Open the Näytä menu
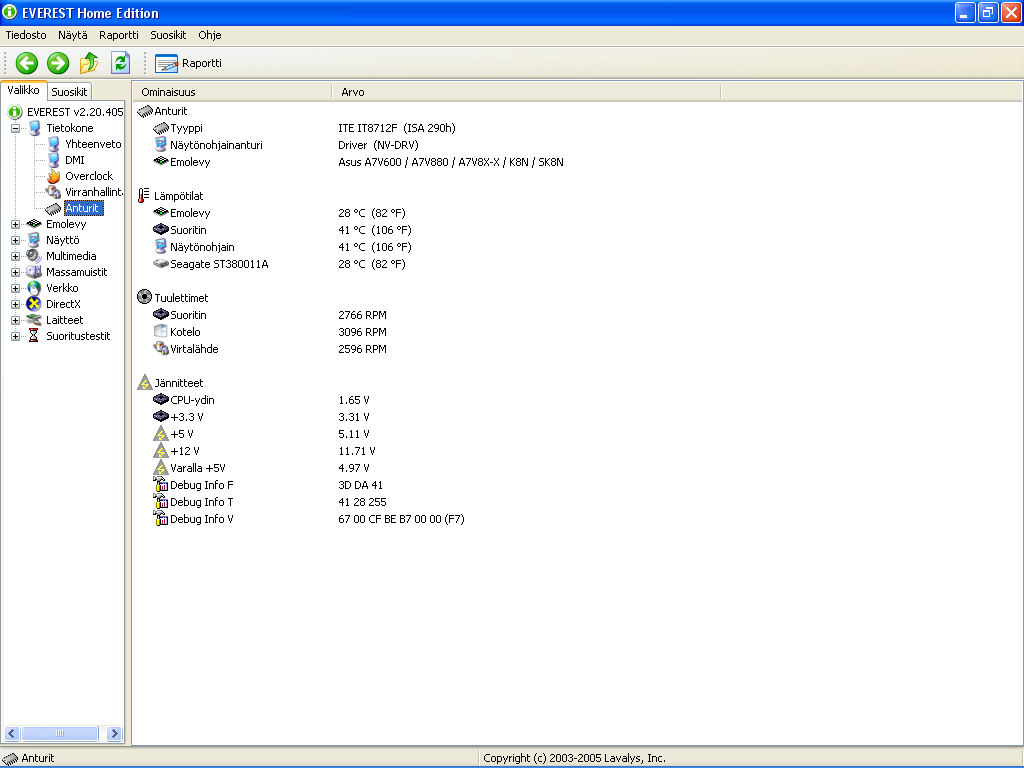Viewport: 1024px width, 768px height. click(x=72, y=35)
